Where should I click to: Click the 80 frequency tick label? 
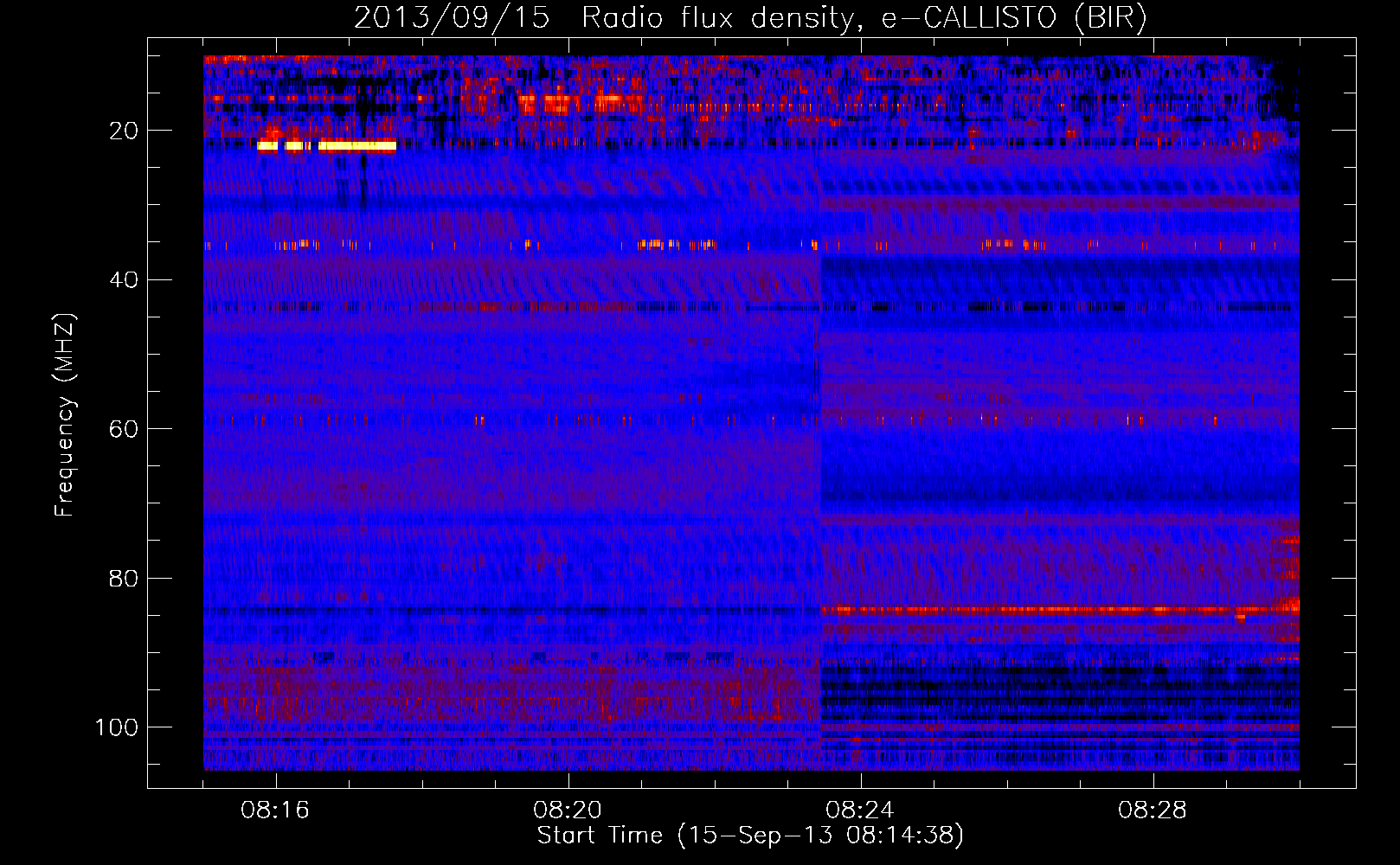click(125, 578)
